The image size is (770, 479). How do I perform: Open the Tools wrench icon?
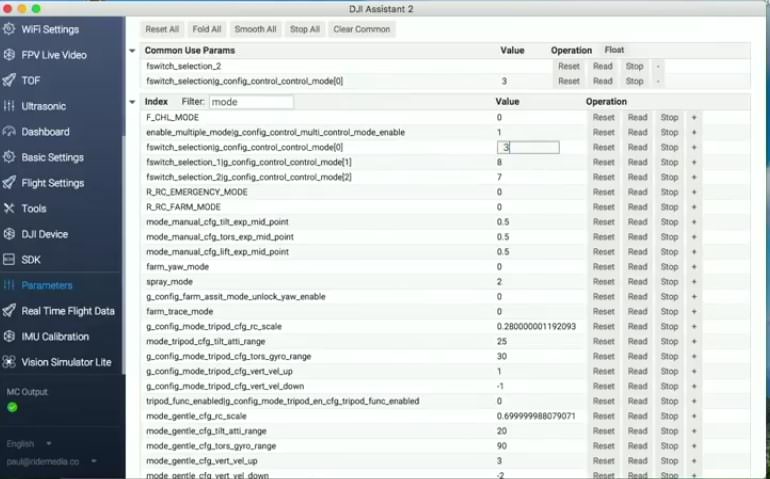click(x=9, y=208)
